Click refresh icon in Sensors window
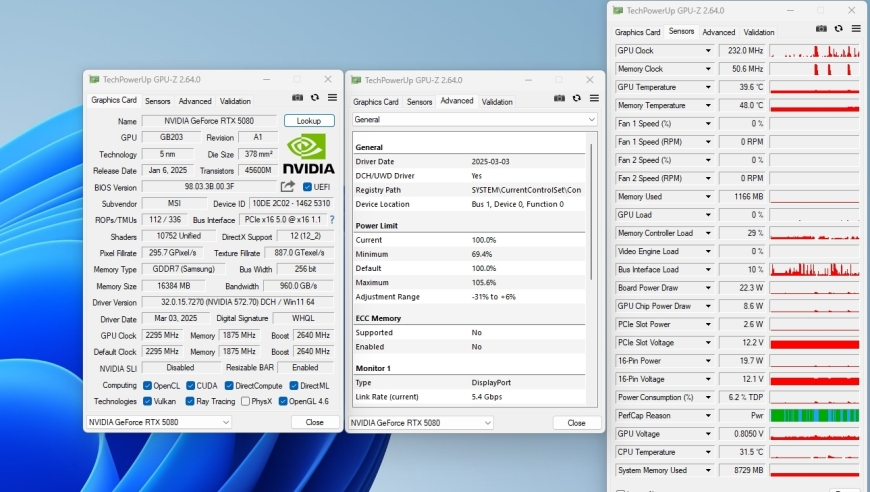 tap(838, 28)
